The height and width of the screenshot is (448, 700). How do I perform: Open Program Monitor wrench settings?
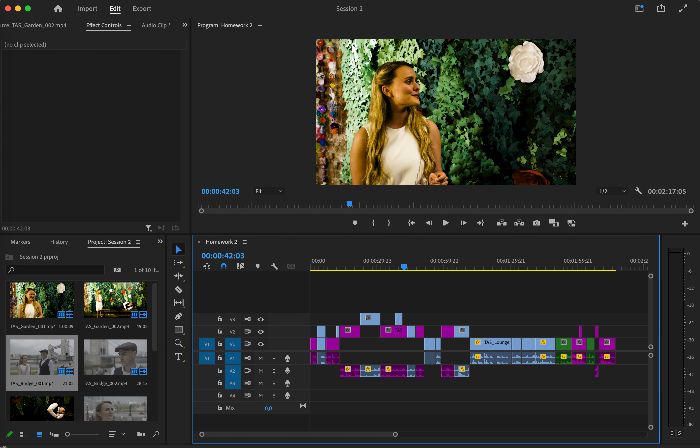pos(638,191)
